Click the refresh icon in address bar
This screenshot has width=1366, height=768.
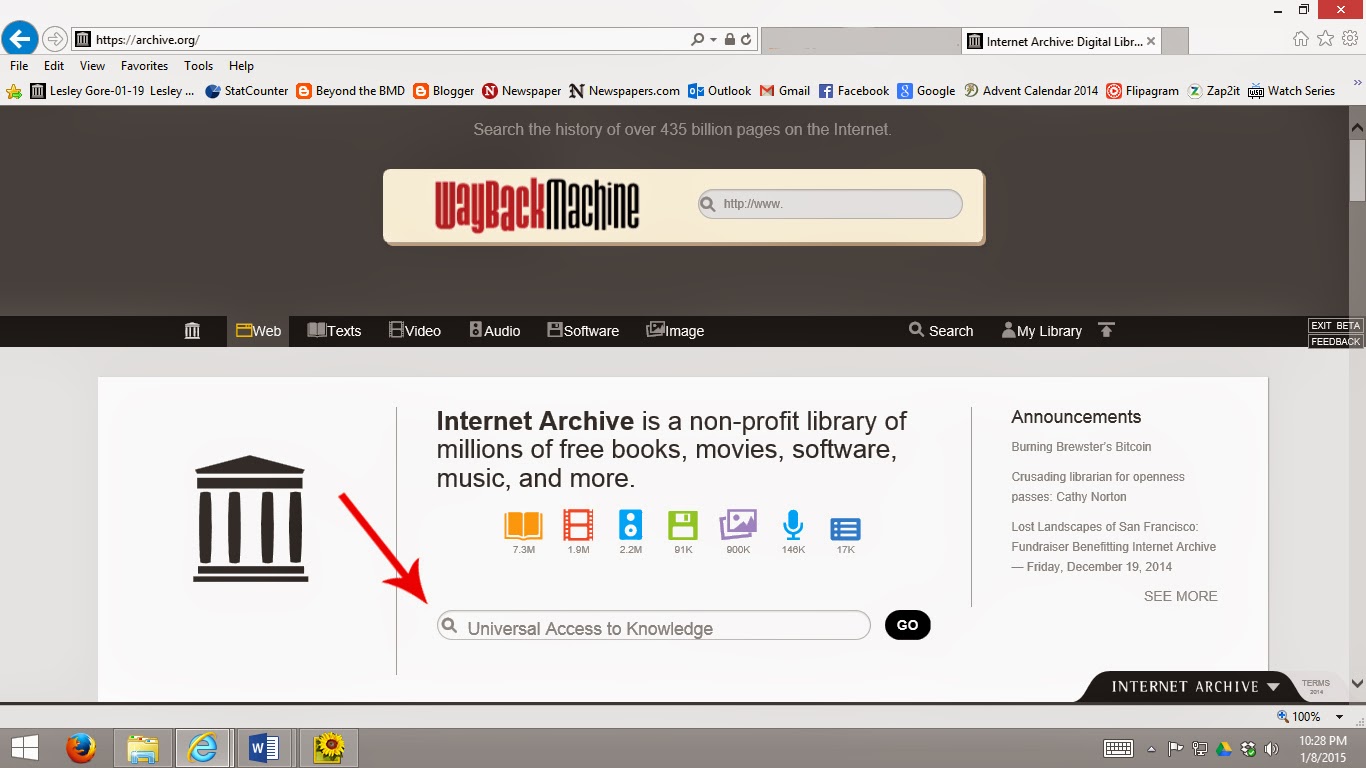747,40
